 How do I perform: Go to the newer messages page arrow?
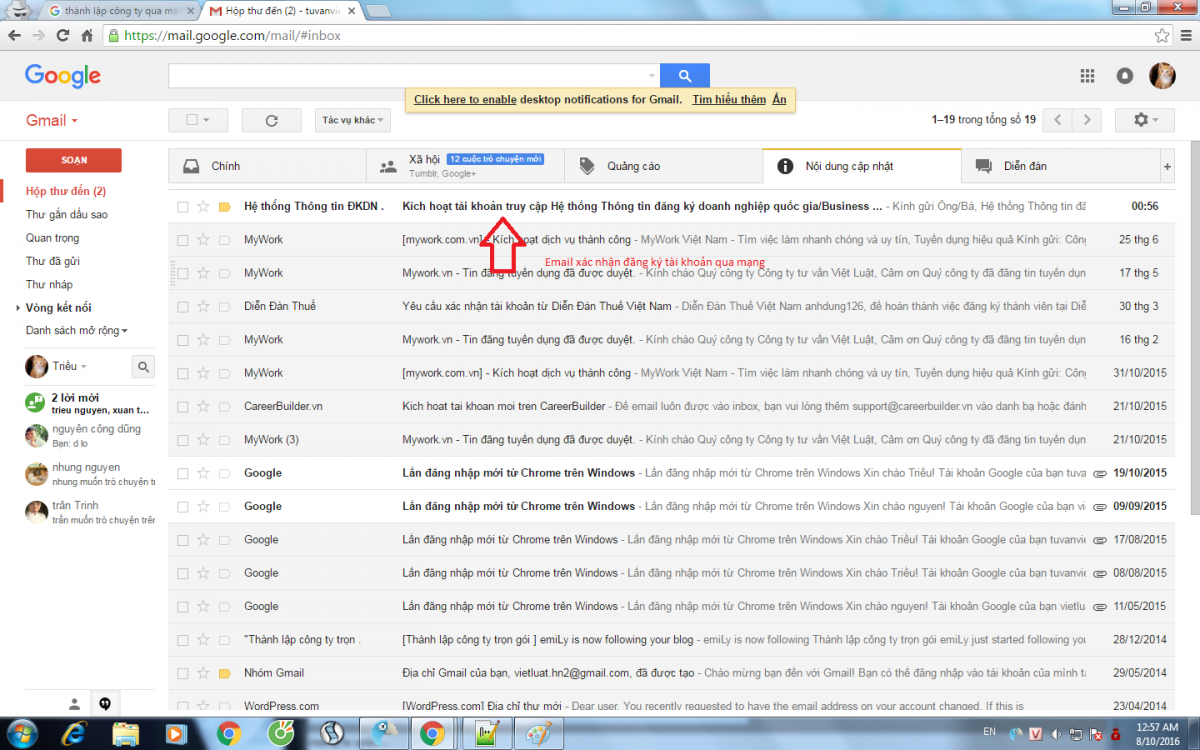[1058, 120]
